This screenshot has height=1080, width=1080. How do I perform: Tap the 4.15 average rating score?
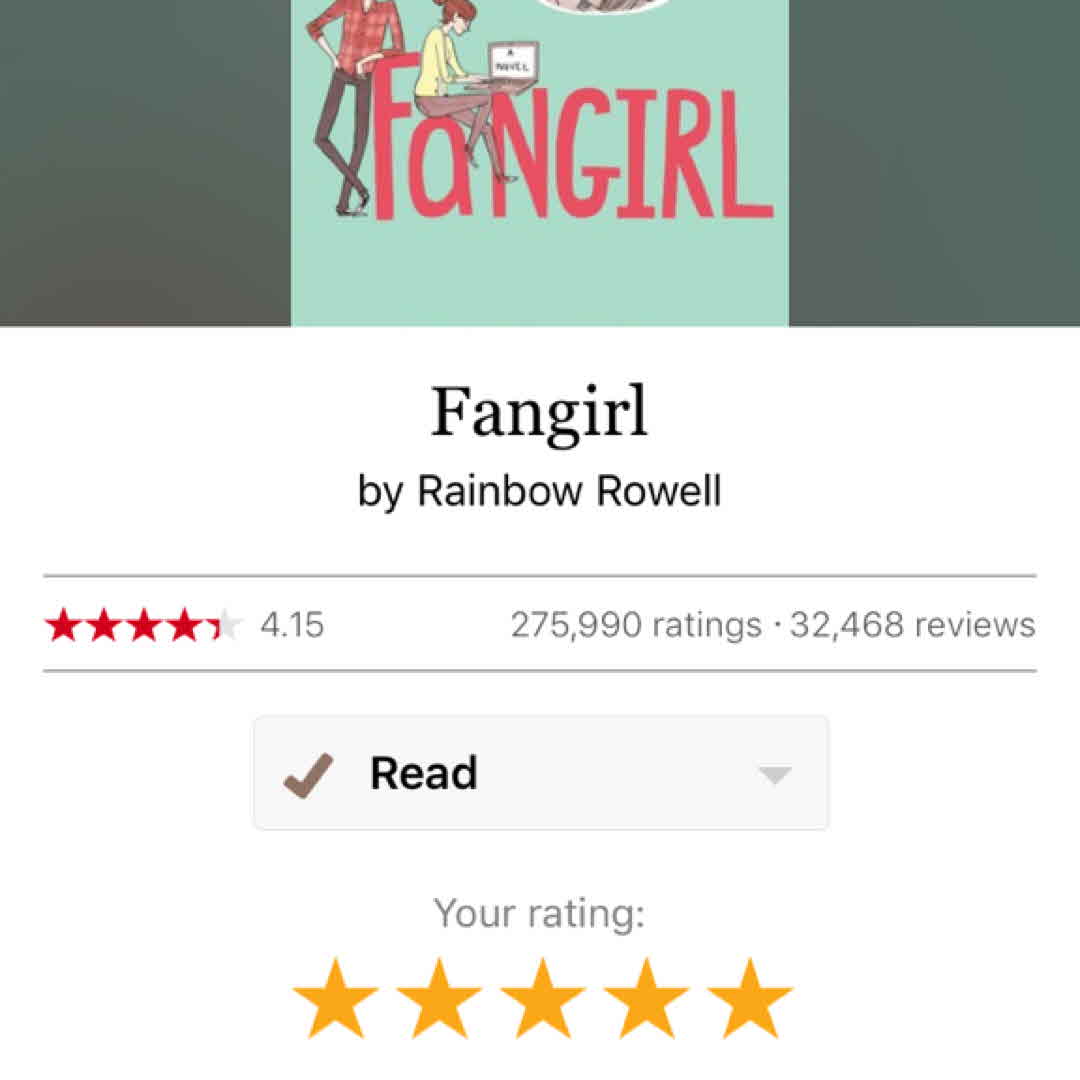click(x=292, y=625)
